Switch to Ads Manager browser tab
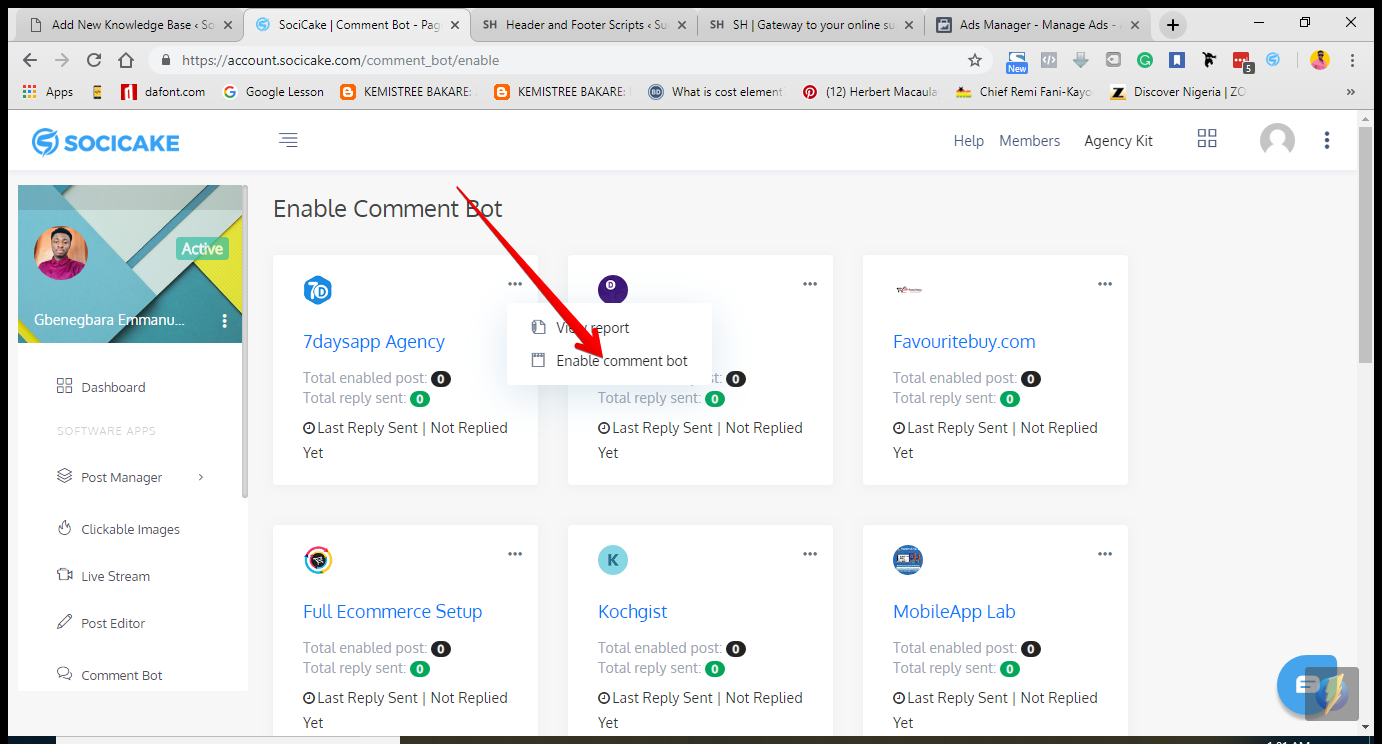Screen dimensions: 1382x744 coord(1036,25)
